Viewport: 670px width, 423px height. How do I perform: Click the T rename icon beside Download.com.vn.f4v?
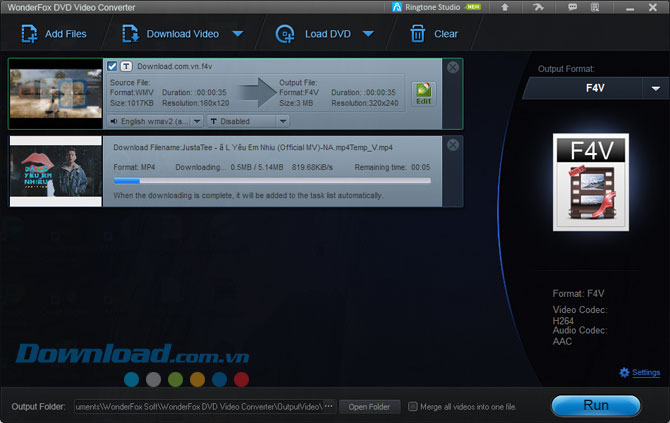click(x=126, y=66)
